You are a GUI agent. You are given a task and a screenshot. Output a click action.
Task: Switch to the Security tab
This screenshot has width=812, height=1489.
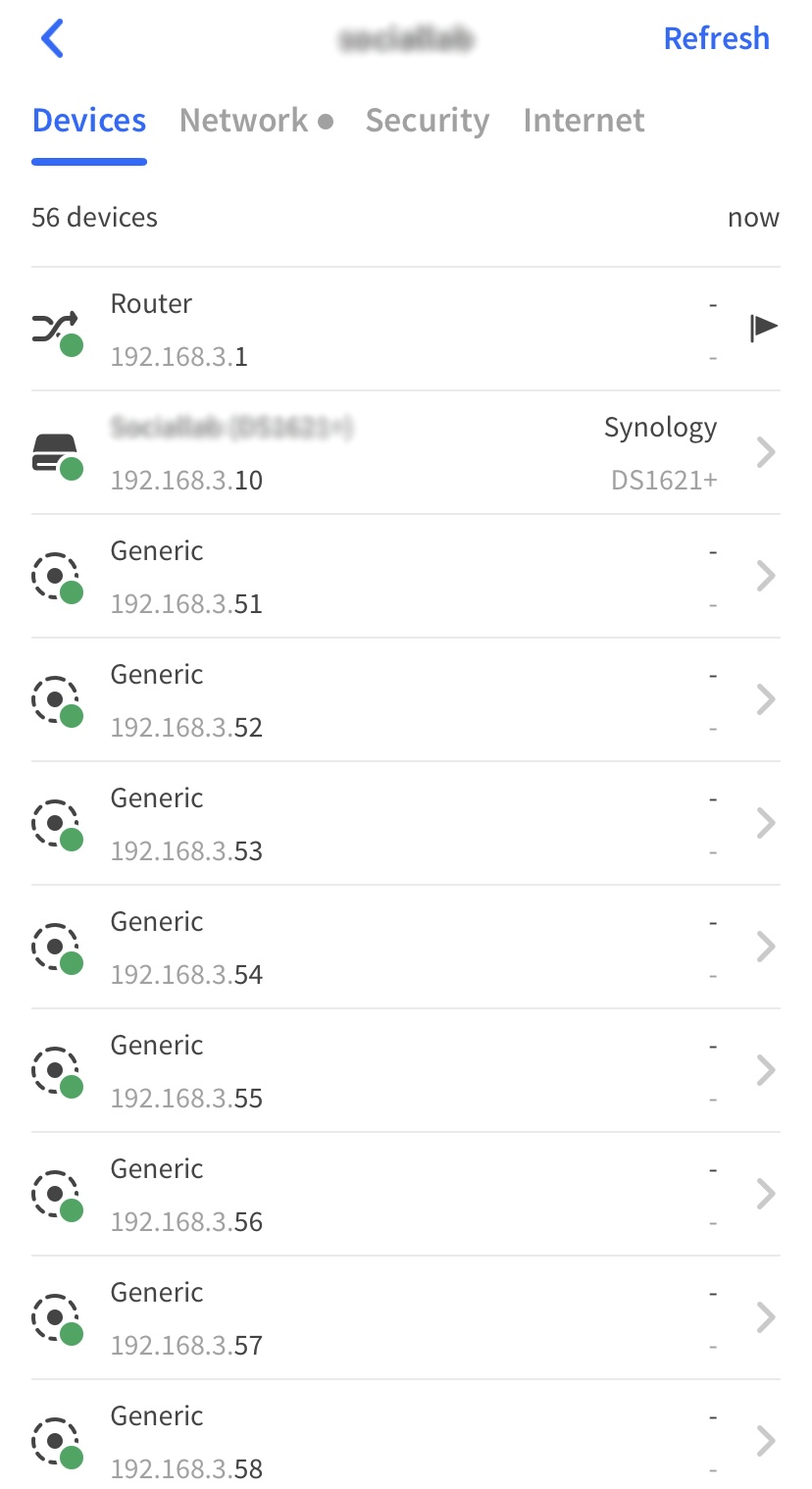click(427, 121)
